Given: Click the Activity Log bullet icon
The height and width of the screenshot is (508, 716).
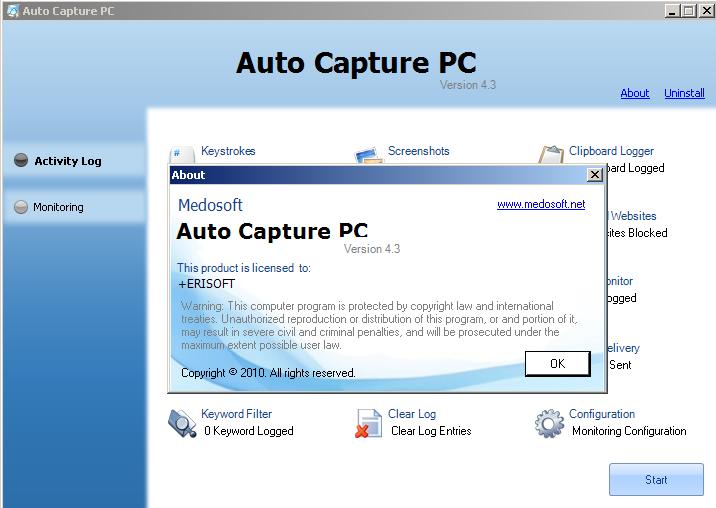Looking at the screenshot, I should (x=21, y=160).
